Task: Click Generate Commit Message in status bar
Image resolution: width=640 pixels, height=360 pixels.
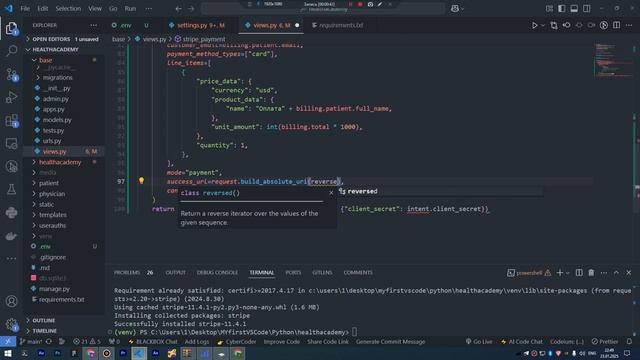Action: click(x=390, y=341)
